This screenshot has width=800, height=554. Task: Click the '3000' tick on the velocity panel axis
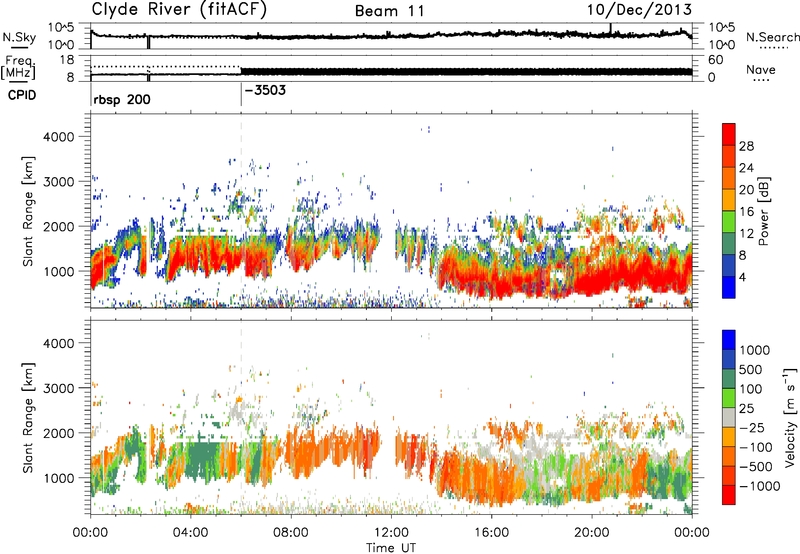[59, 388]
